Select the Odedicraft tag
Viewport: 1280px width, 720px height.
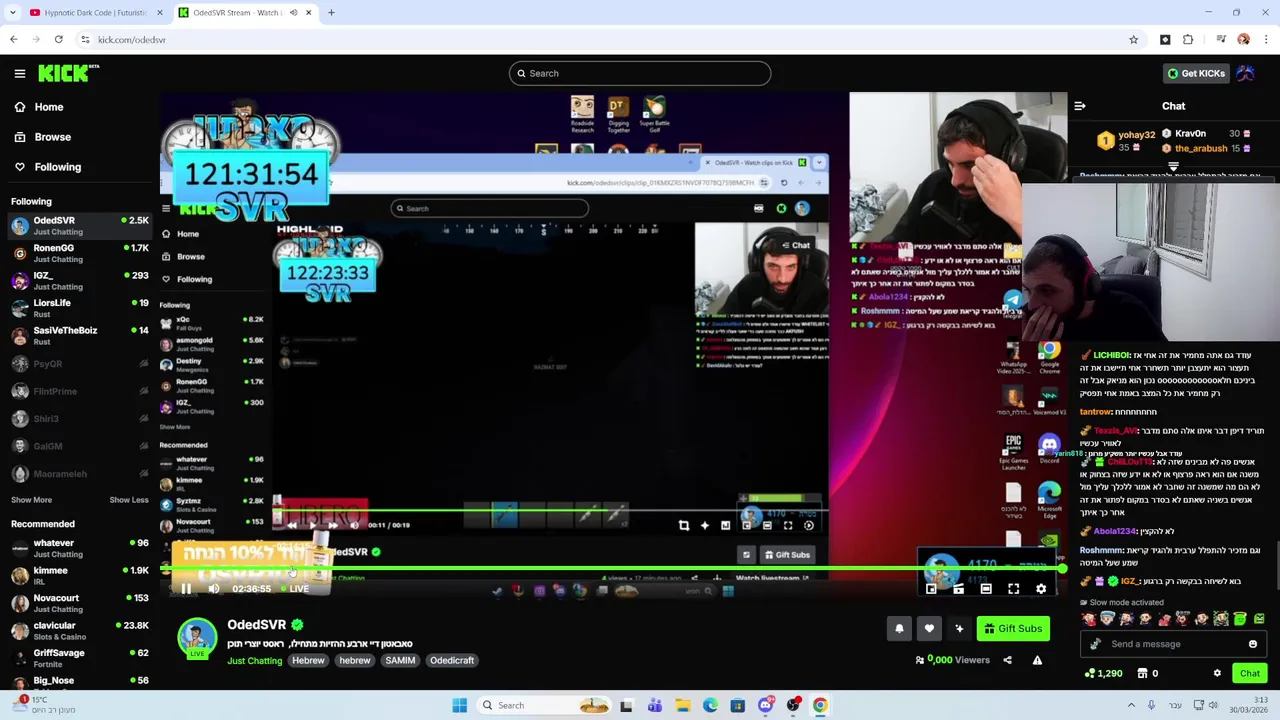452,660
